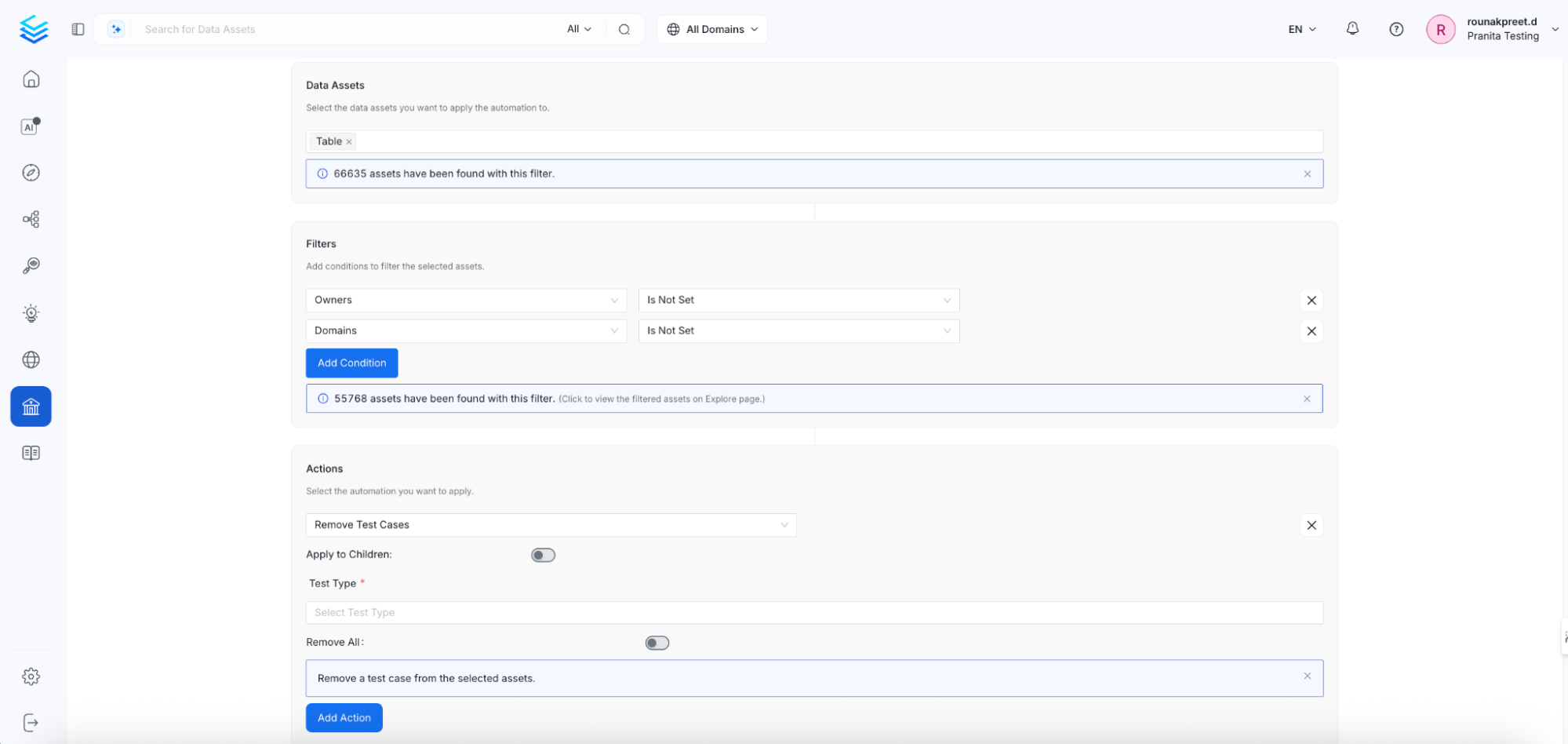1568x744 pixels.
Task: Open notifications via the bell icon
Action: (1352, 28)
